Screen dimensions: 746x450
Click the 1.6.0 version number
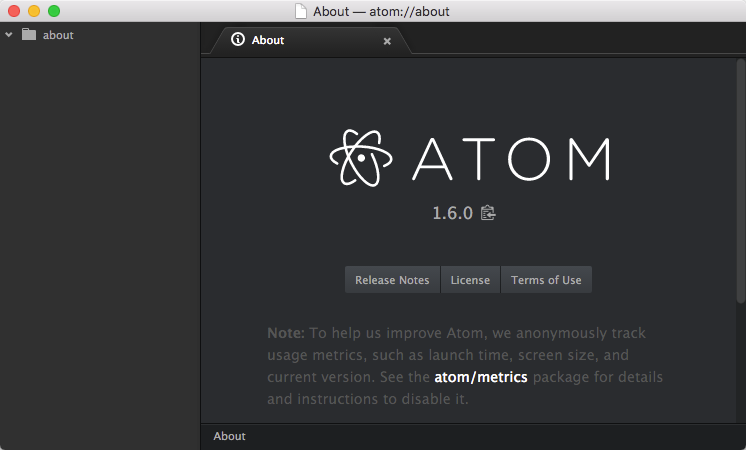pyautogui.click(x=452, y=213)
